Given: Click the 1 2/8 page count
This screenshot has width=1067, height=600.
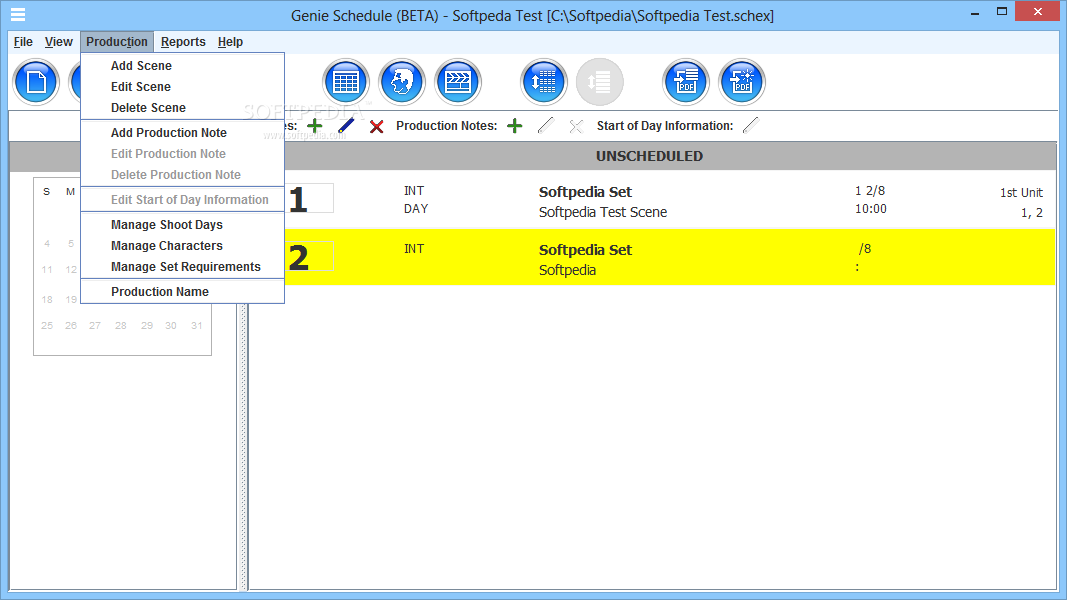Looking at the screenshot, I should click(870, 191).
